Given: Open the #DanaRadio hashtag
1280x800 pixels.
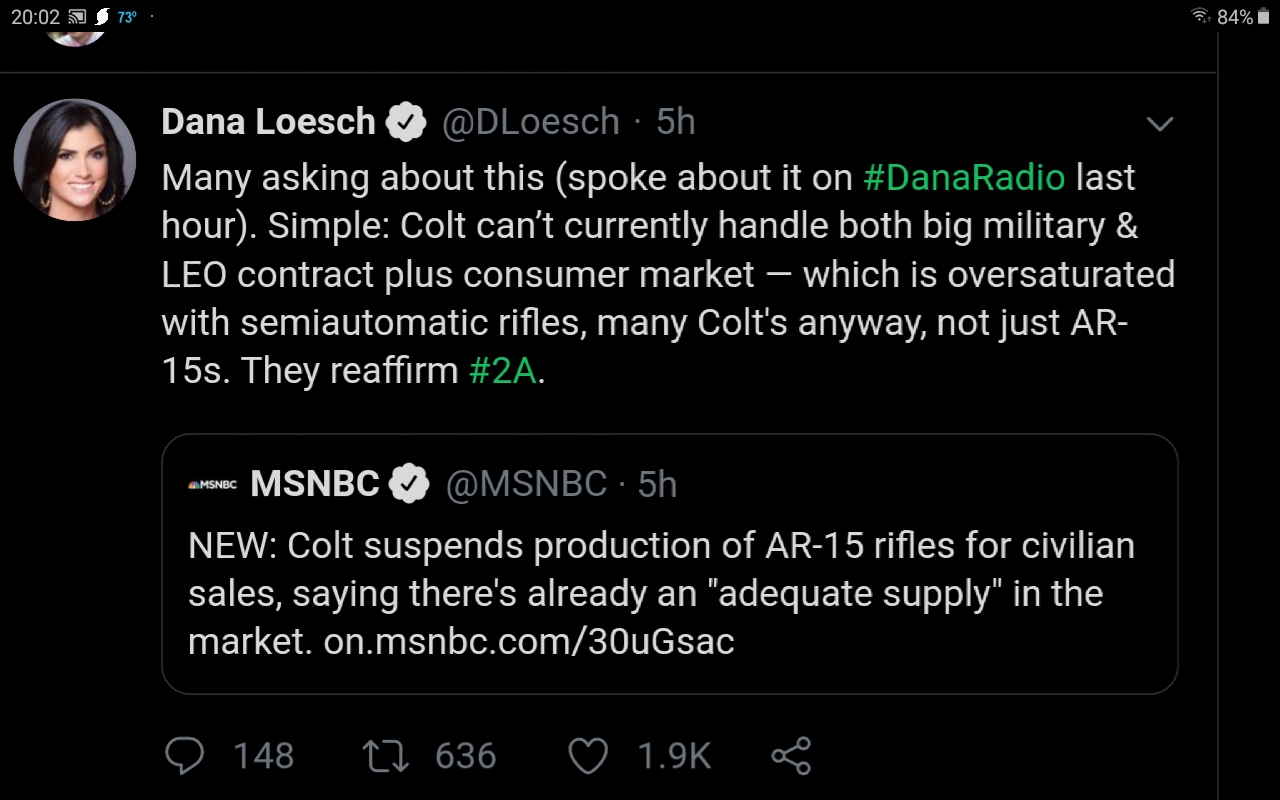Looking at the screenshot, I should 964,177.
